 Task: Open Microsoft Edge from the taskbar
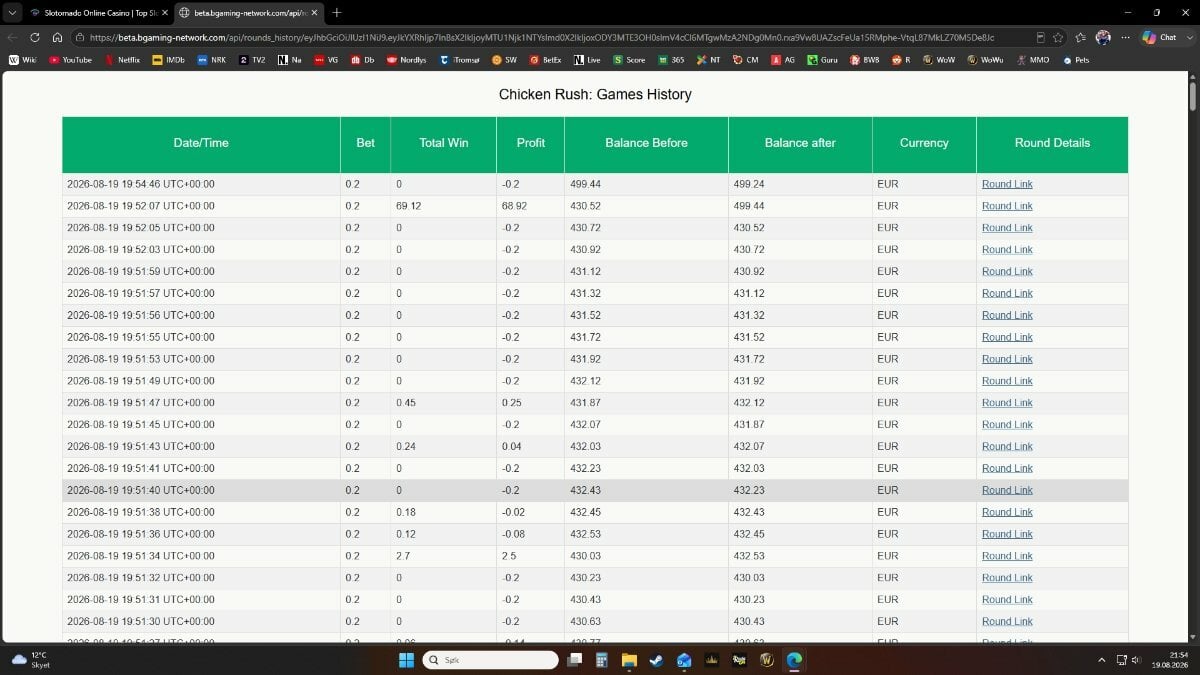(794, 660)
